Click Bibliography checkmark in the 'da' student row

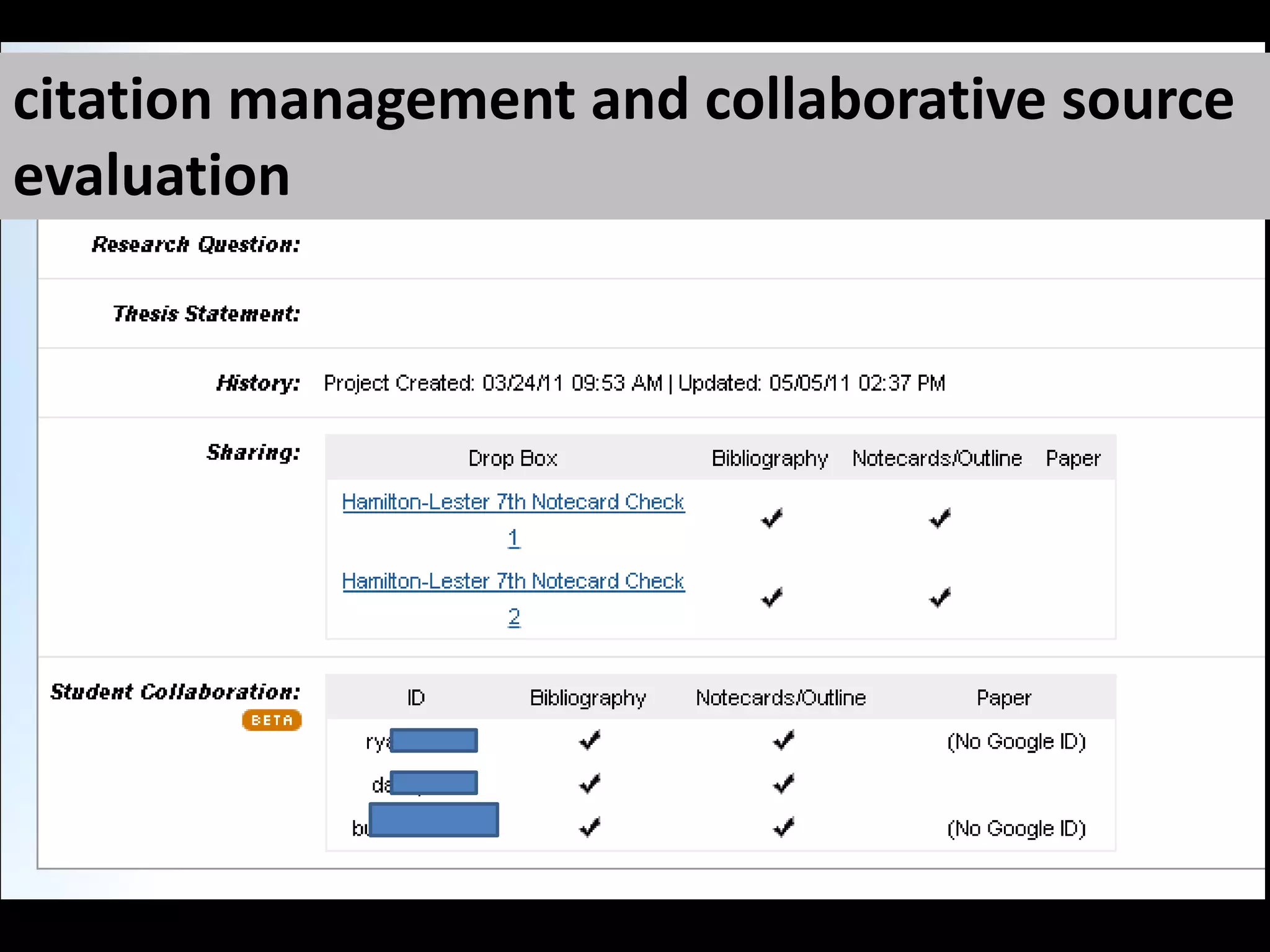point(590,783)
